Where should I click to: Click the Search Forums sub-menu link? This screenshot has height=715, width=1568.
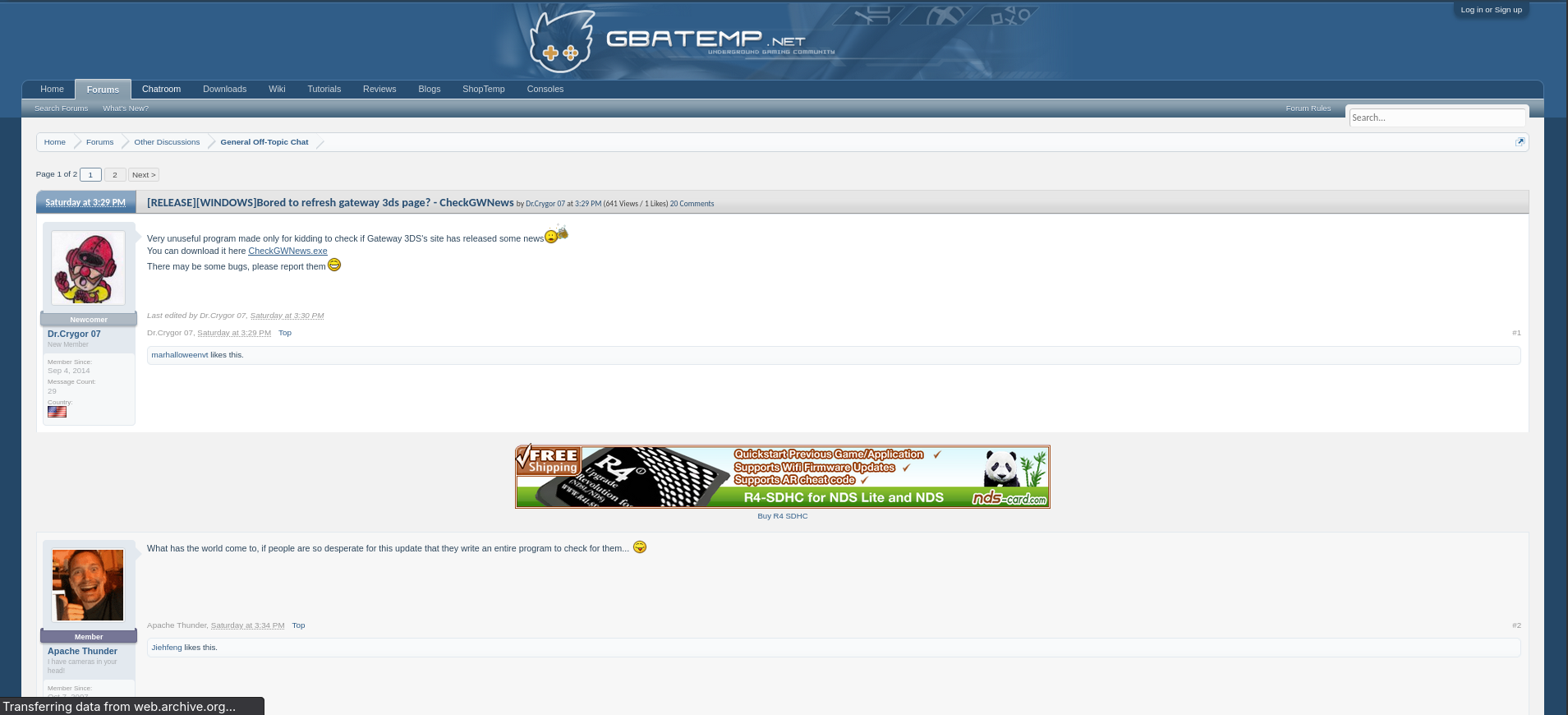(x=61, y=108)
